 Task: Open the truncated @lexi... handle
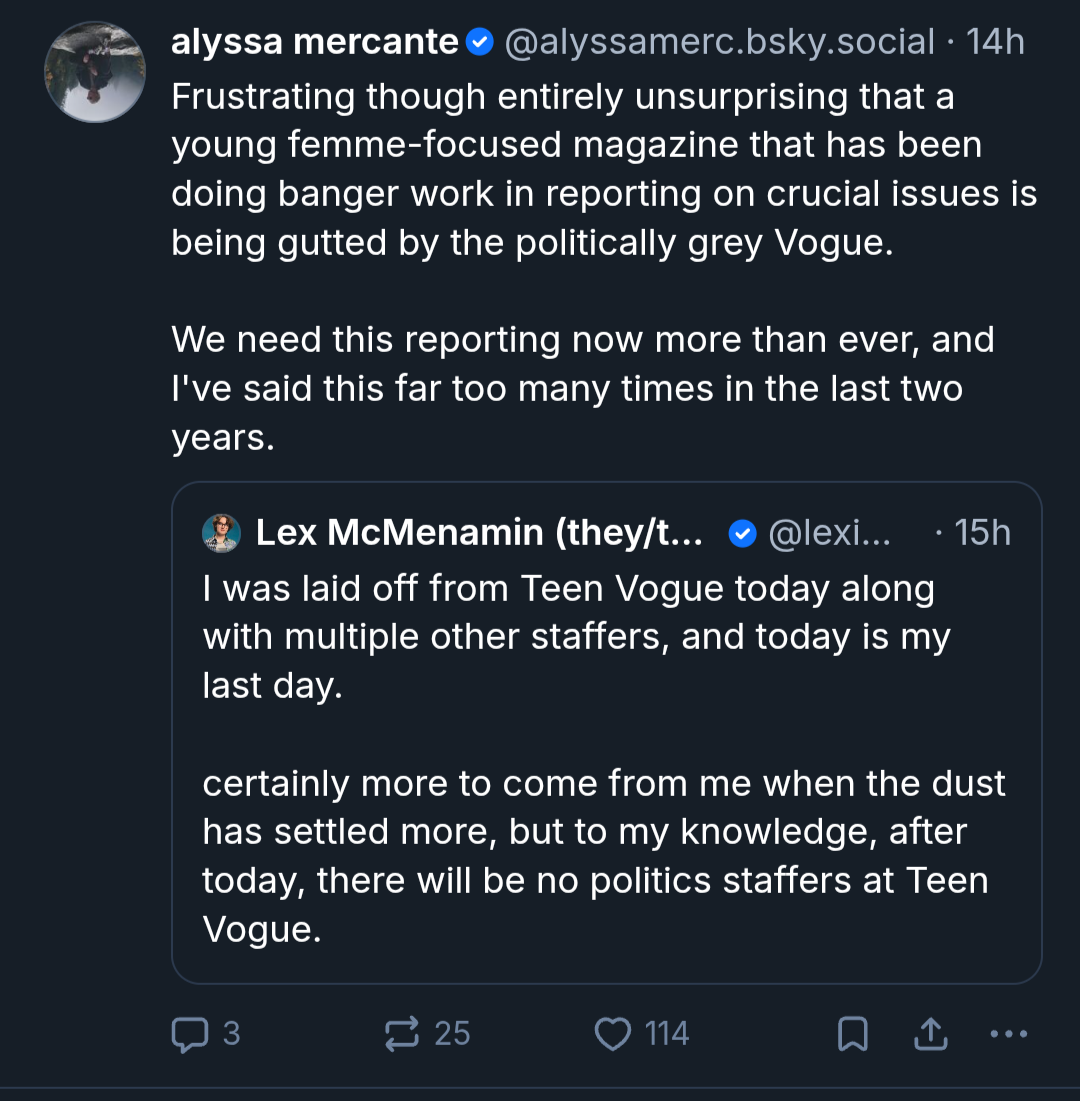tap(829, 533)
